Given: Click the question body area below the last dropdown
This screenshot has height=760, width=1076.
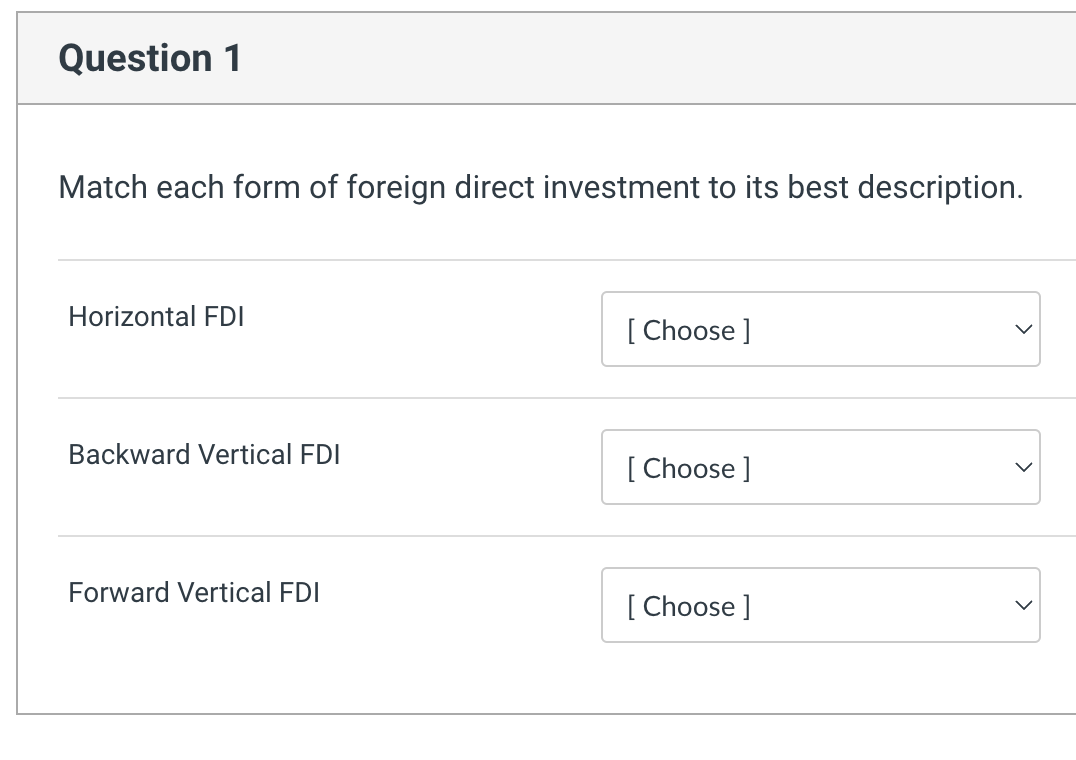Looking at the screenshot, I should (540, 680).
